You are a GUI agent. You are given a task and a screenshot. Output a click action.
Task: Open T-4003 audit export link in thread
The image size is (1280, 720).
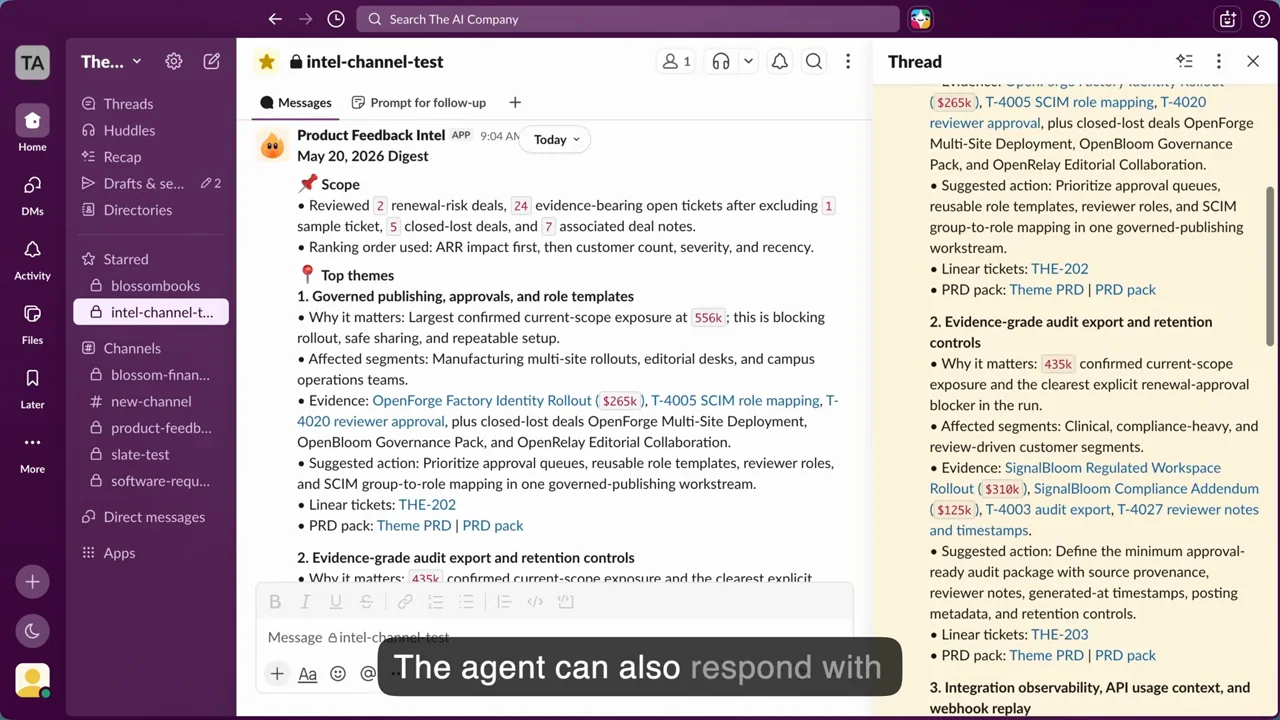[1048, 509]
